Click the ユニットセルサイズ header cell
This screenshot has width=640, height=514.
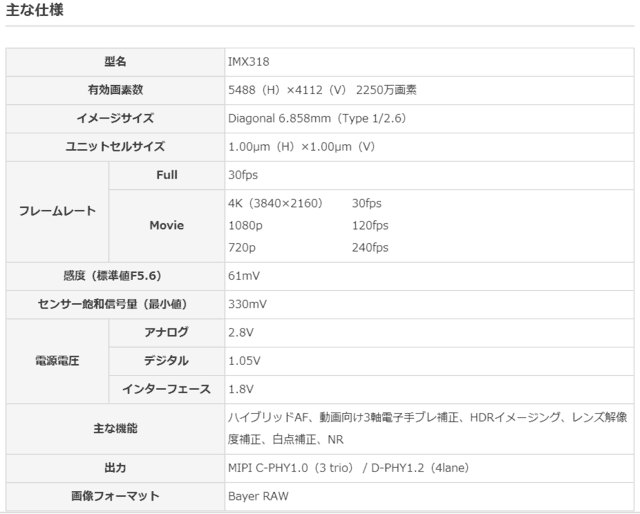coord(115,146)
